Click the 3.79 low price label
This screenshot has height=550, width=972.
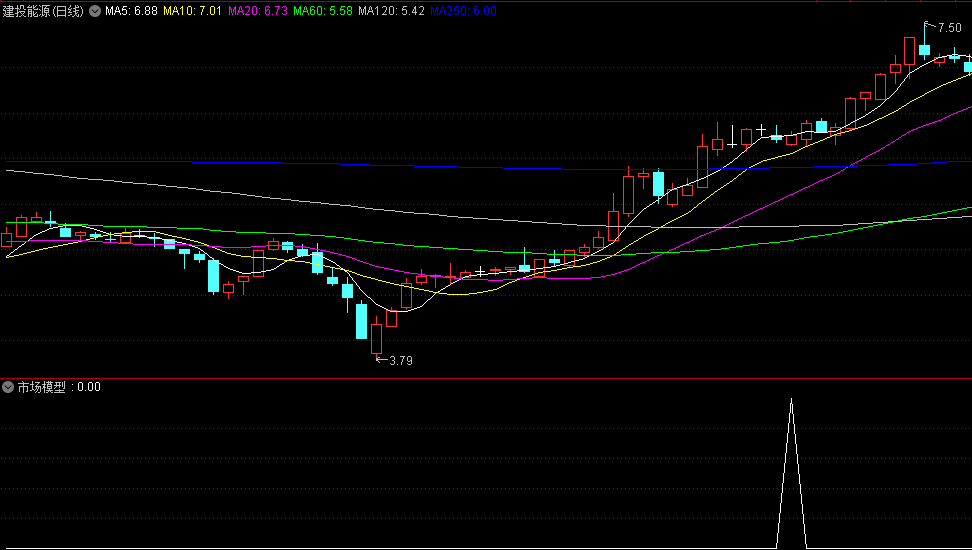(x=400, y=361)
